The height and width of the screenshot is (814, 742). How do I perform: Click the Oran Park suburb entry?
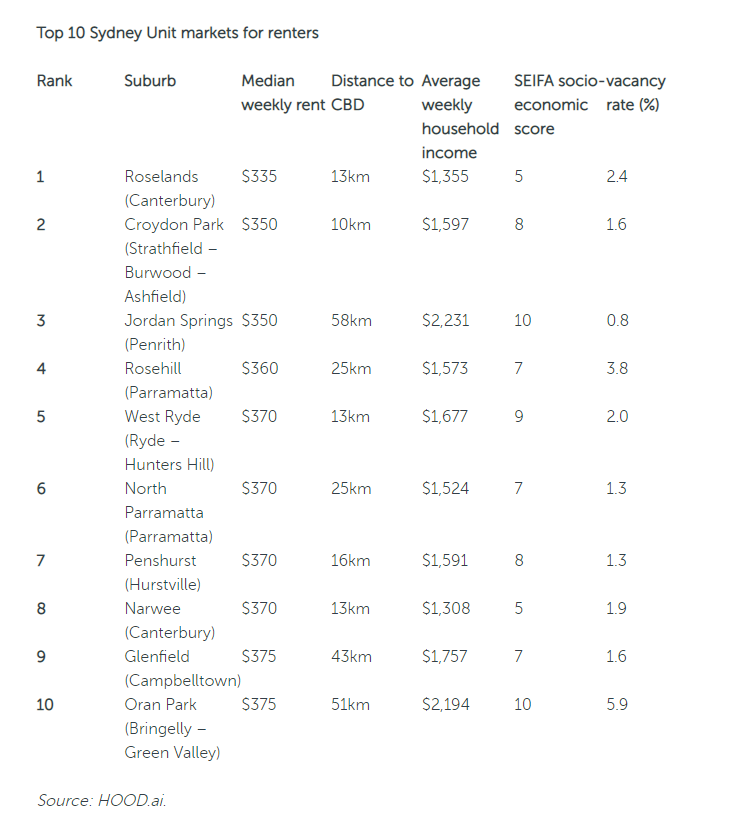[x=172, y=728]
